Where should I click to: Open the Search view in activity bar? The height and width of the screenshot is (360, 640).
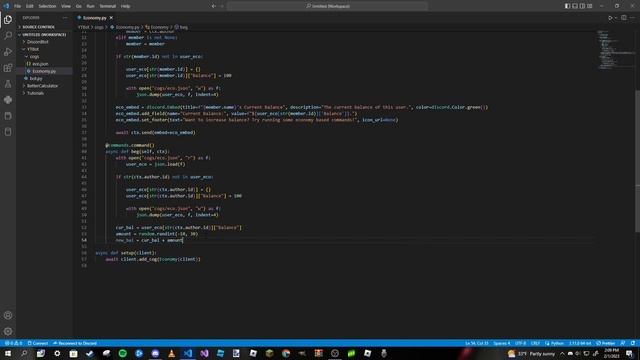point(8,36)
